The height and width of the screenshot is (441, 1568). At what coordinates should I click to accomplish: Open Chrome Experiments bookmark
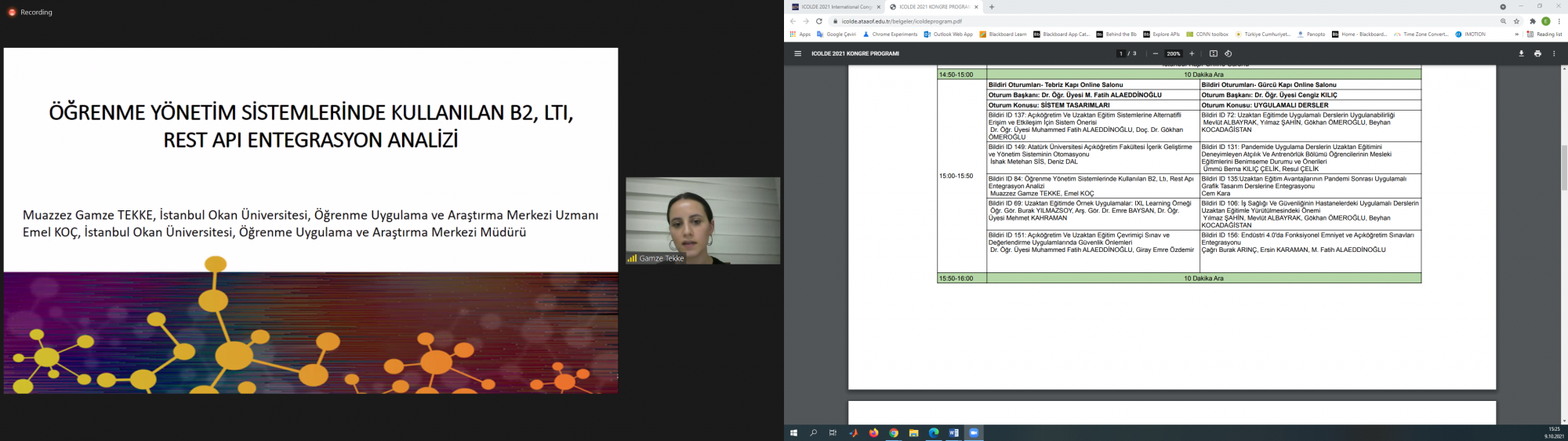(890, 35)
